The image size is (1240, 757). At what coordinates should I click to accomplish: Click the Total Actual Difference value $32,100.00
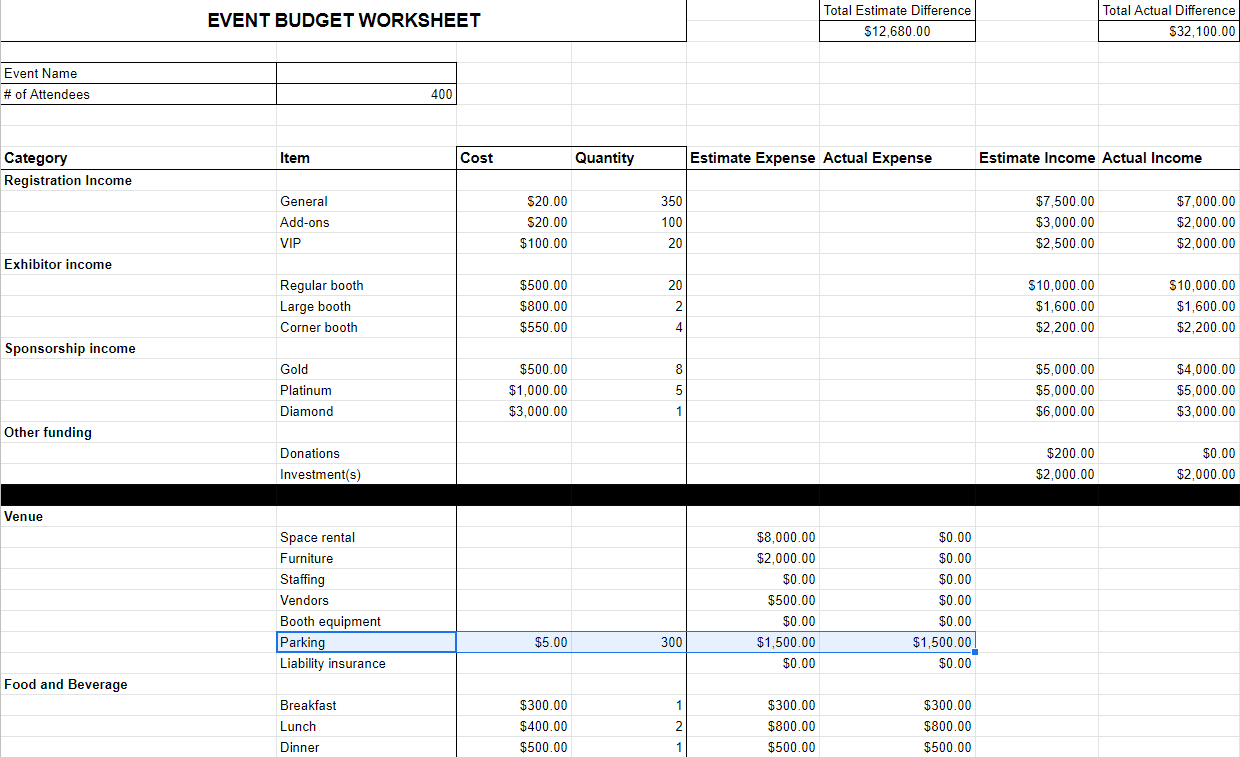(1168, 31)
